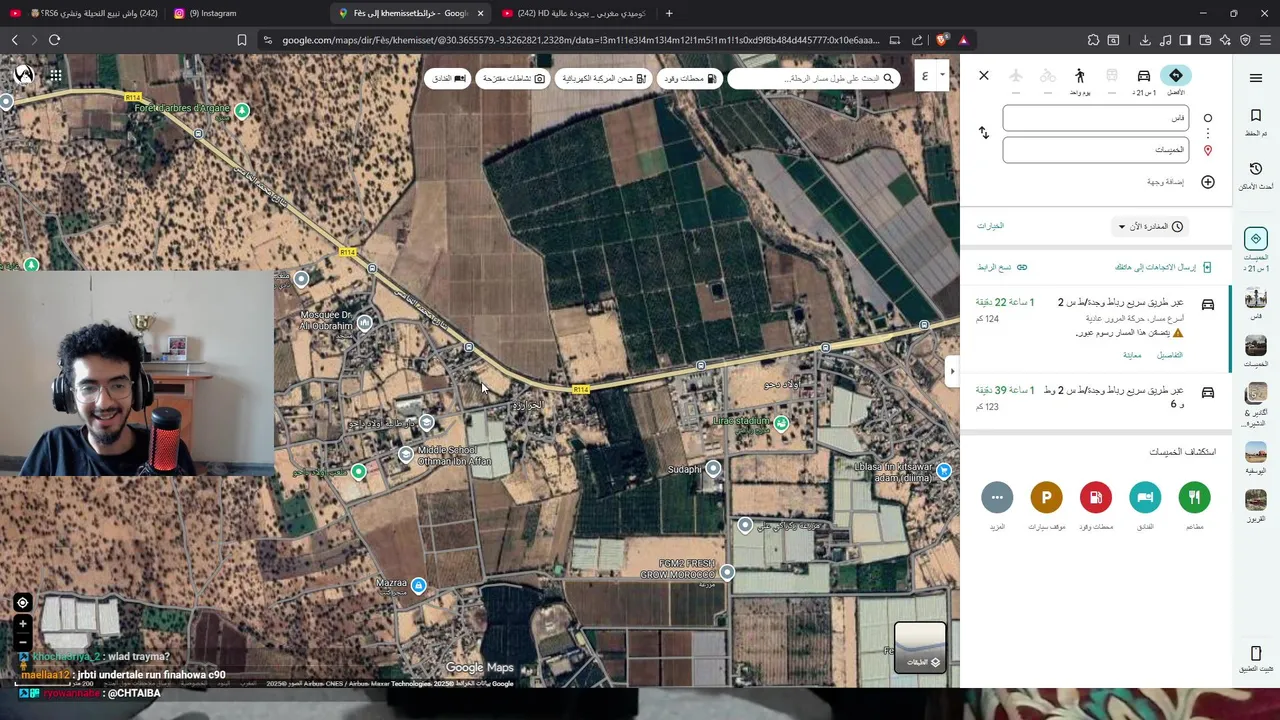This screenshot has width=1280, height=720.
Task: Add a destination with plus icon
Action: (1208, 182)
